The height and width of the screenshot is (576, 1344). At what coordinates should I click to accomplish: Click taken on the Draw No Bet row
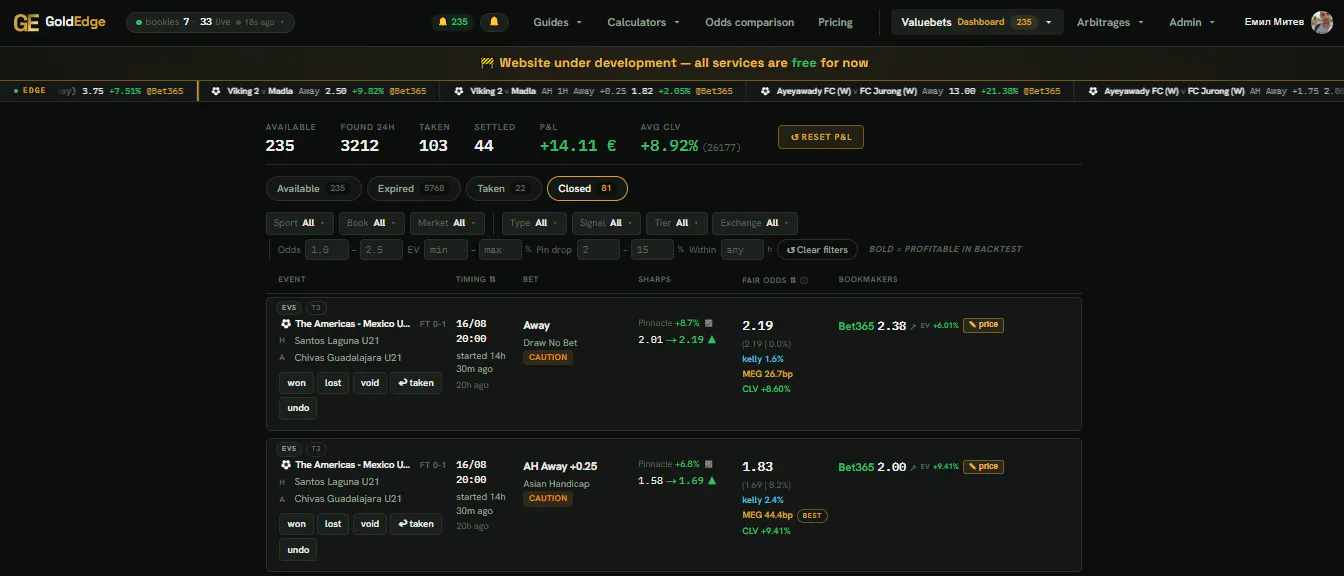click(x=416, y=382)
